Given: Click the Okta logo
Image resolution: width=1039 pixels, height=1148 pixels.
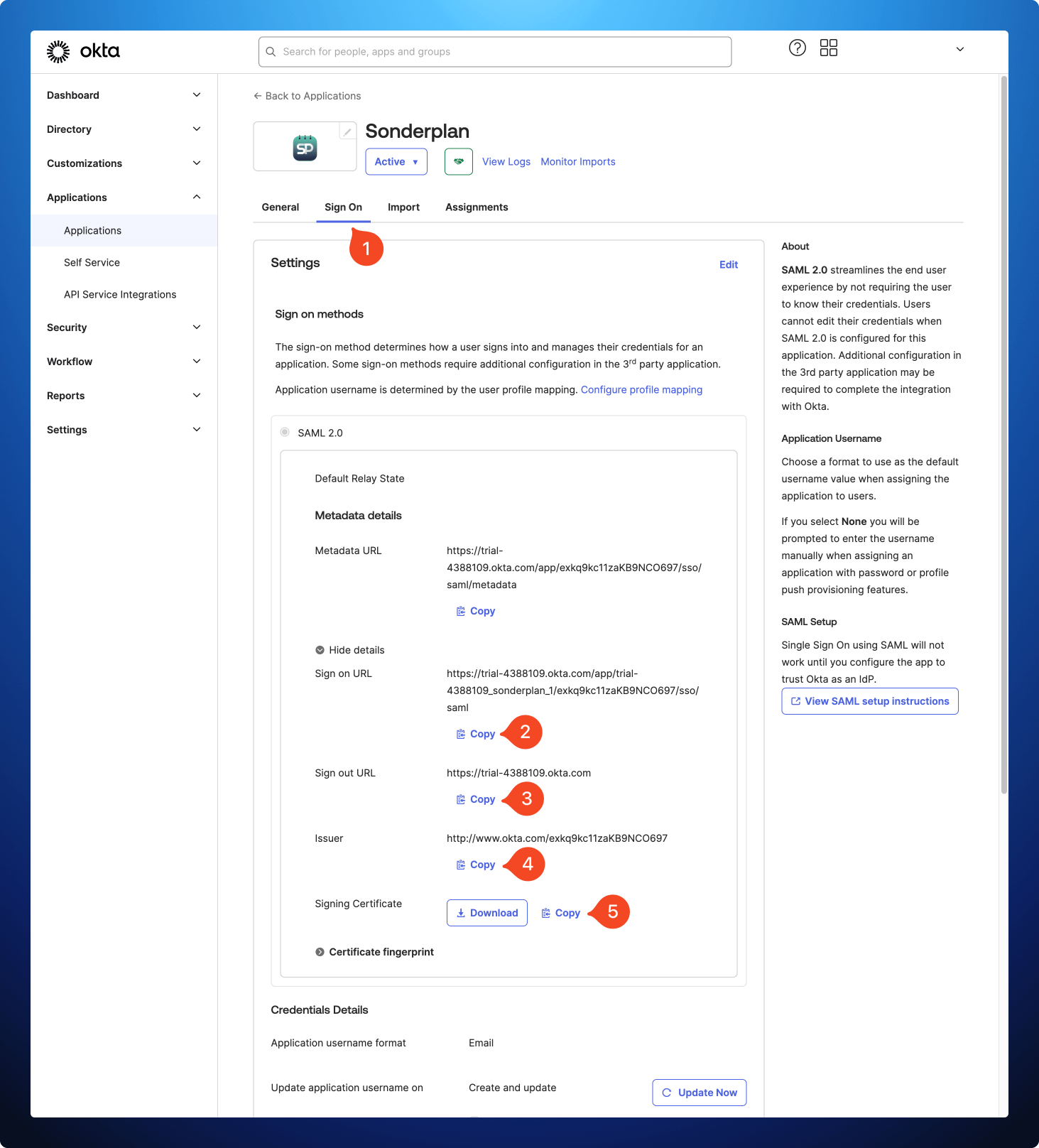Looking at the screenshot, I should pos(83,51).
